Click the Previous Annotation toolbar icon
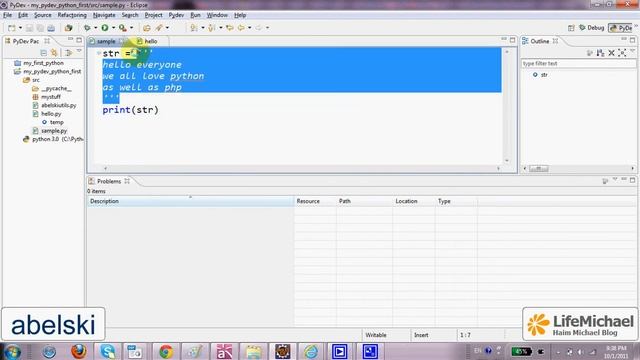Screen dimensions: 640x360 pos(212,28)
